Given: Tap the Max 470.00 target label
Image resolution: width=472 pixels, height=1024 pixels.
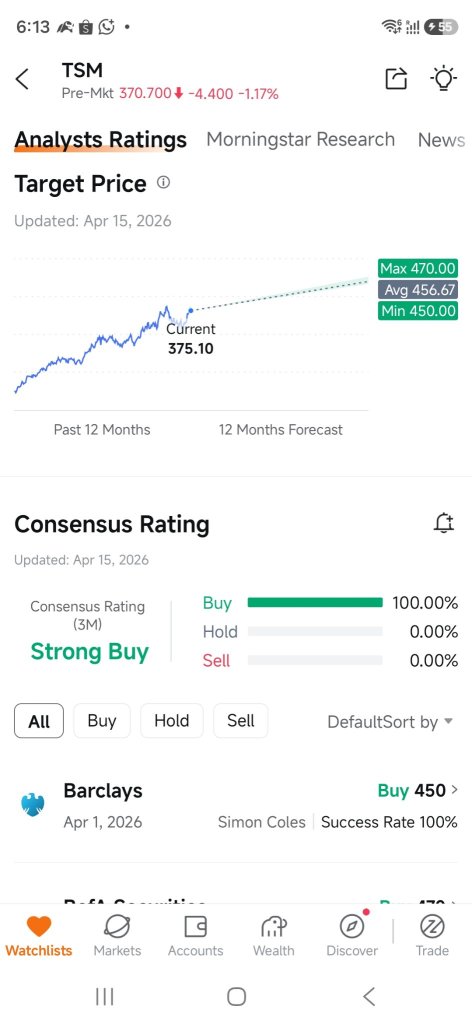Looking at the screenshot, I should click(x=418, y=268).
